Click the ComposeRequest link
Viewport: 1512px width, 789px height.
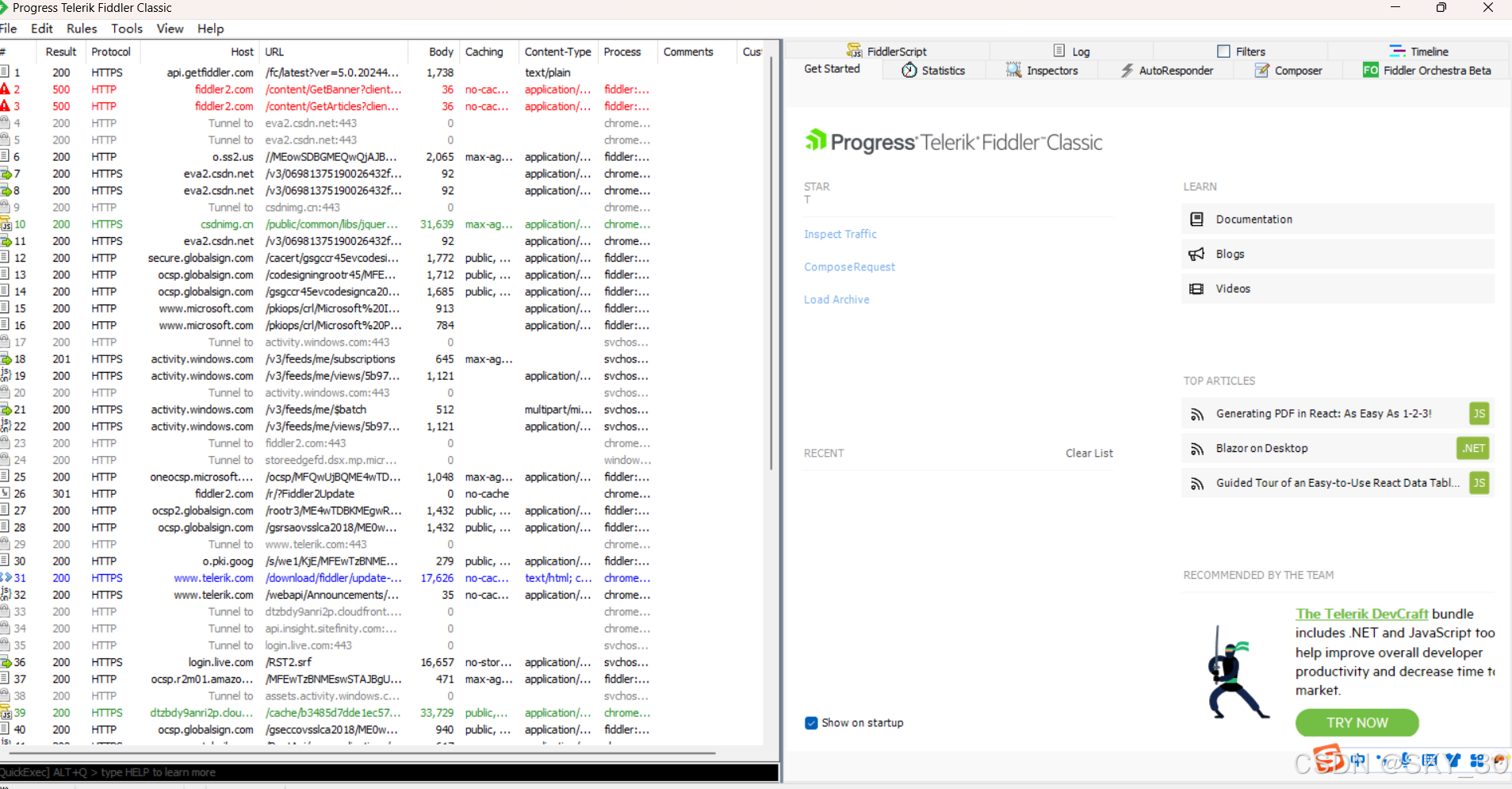click(x=849, y=267)
